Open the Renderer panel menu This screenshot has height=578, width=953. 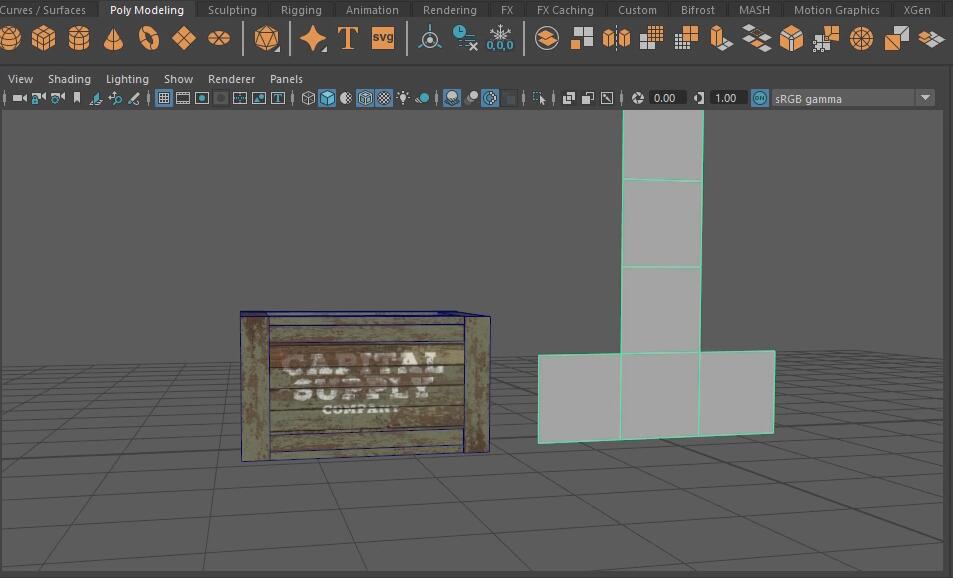231,79
